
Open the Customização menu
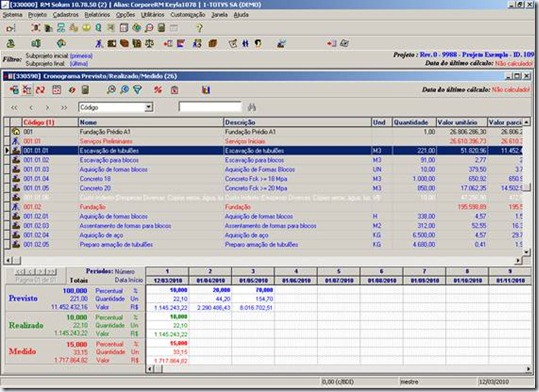tap(188, 15)
